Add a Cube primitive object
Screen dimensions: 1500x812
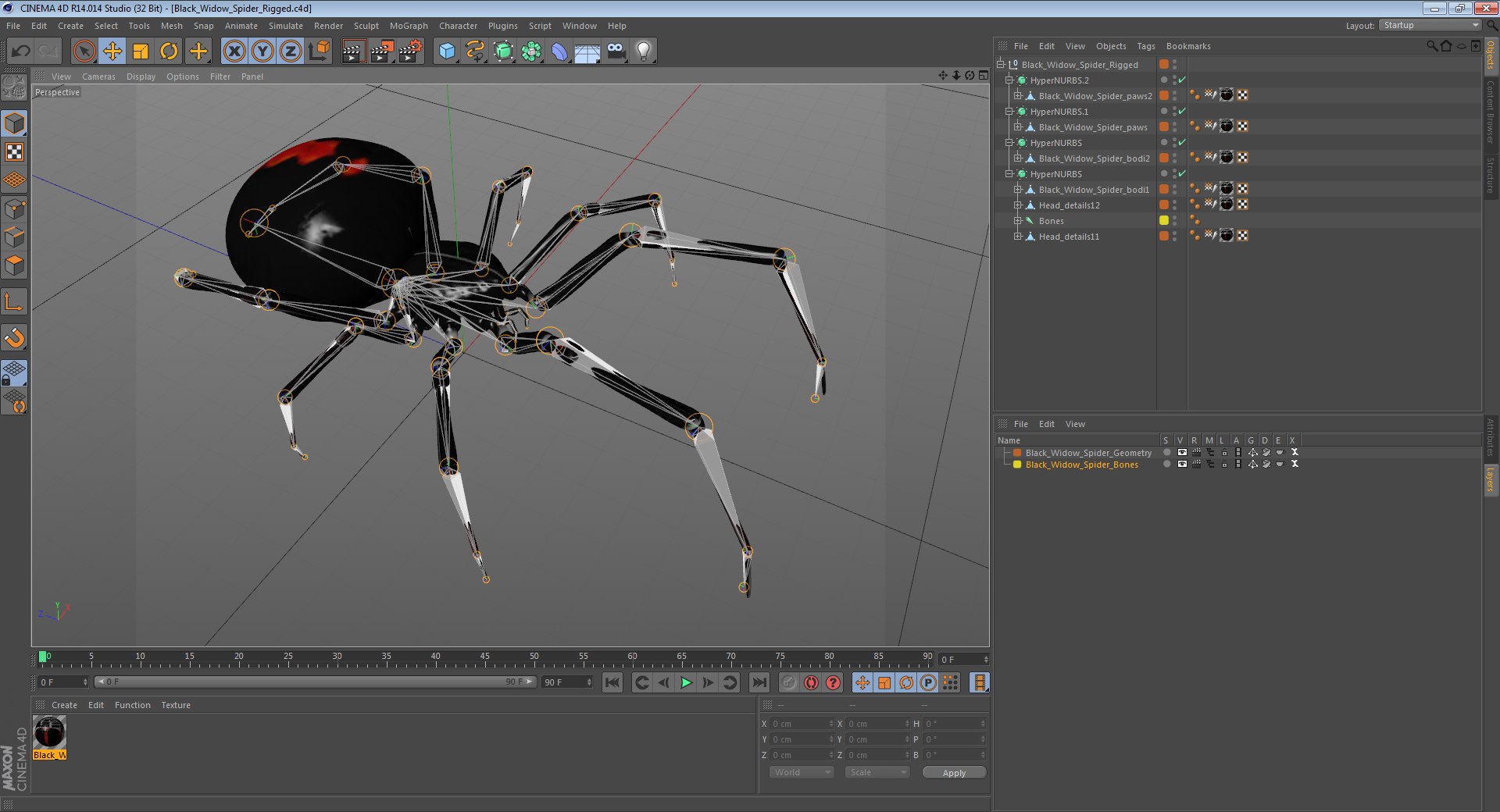tap(447, 52)
